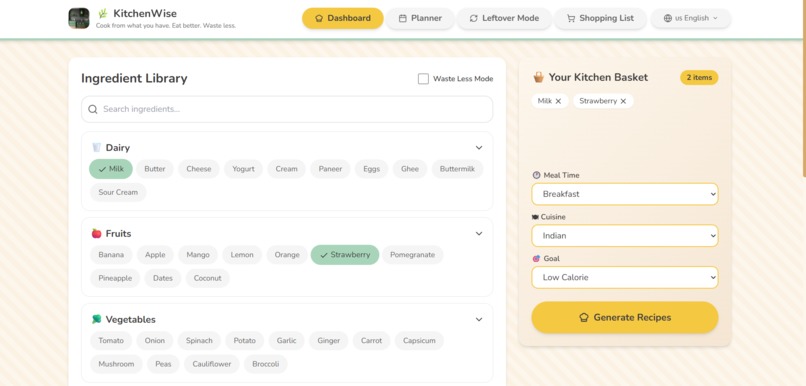This screenshot has width=806, height=386.
Task: Open the Shopping List tab
Action: coord(600,18)
